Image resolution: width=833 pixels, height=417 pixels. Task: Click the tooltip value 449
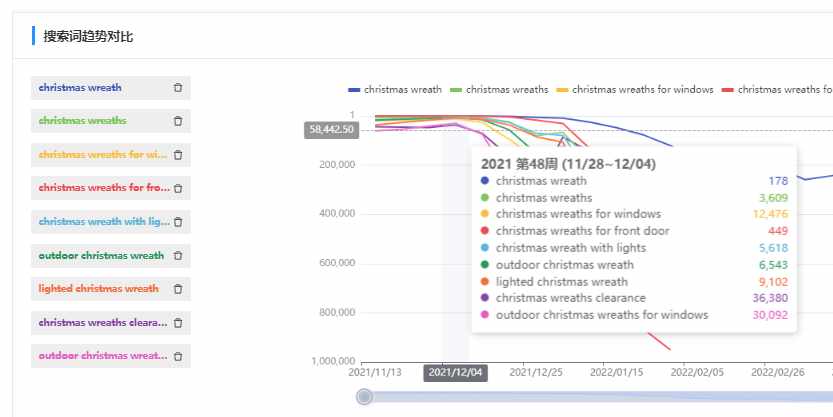[778, 231]
